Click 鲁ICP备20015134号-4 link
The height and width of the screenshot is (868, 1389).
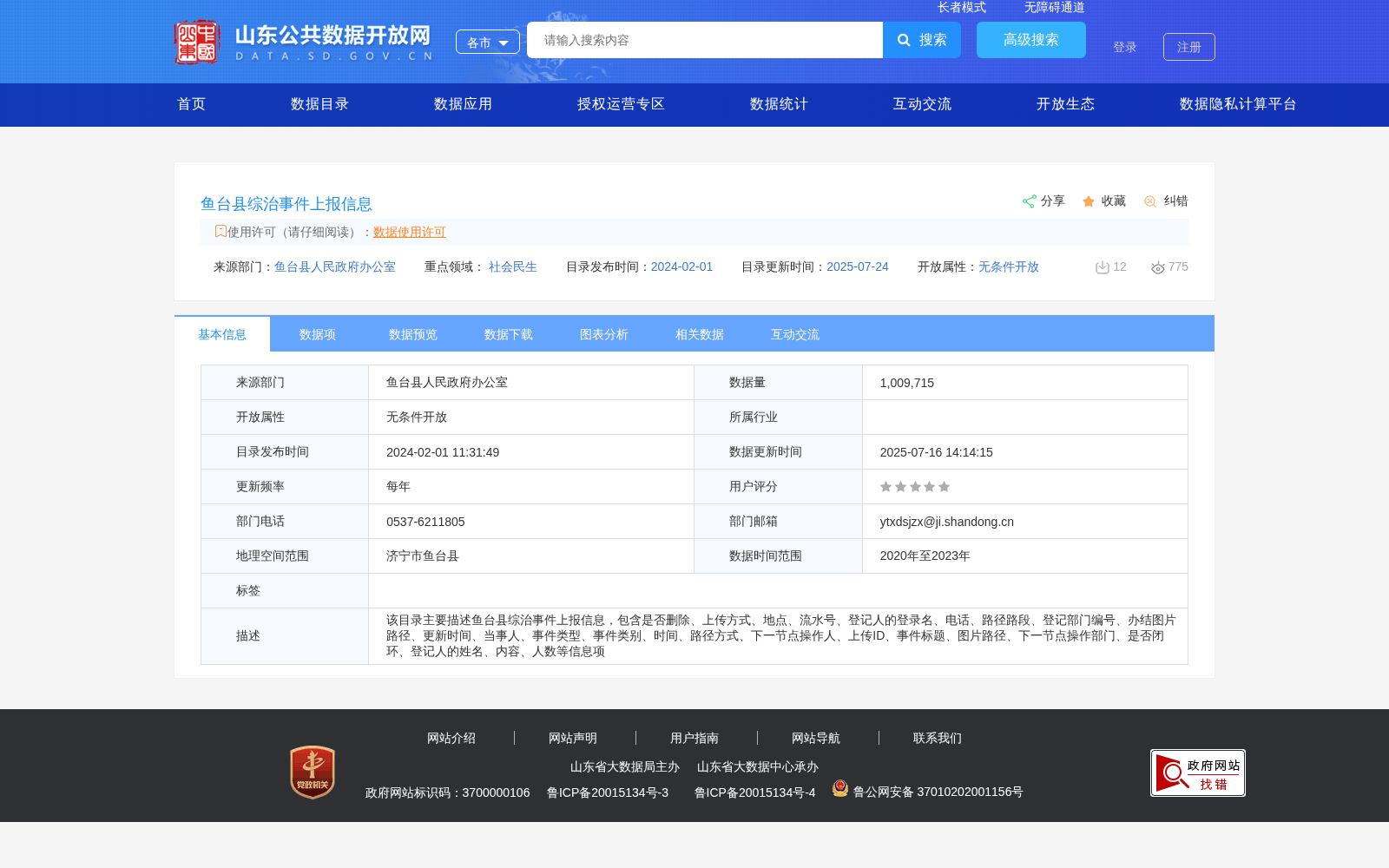click(755, 792)
